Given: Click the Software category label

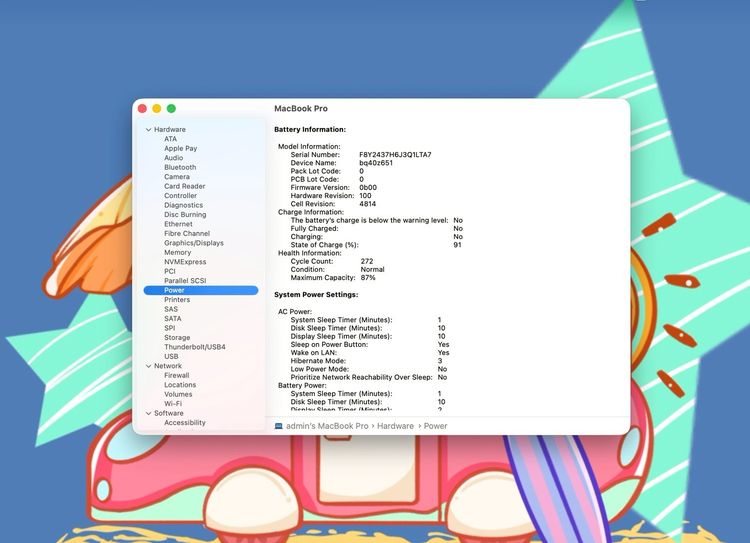Looking at the screenshot, I should click(168, 413).
